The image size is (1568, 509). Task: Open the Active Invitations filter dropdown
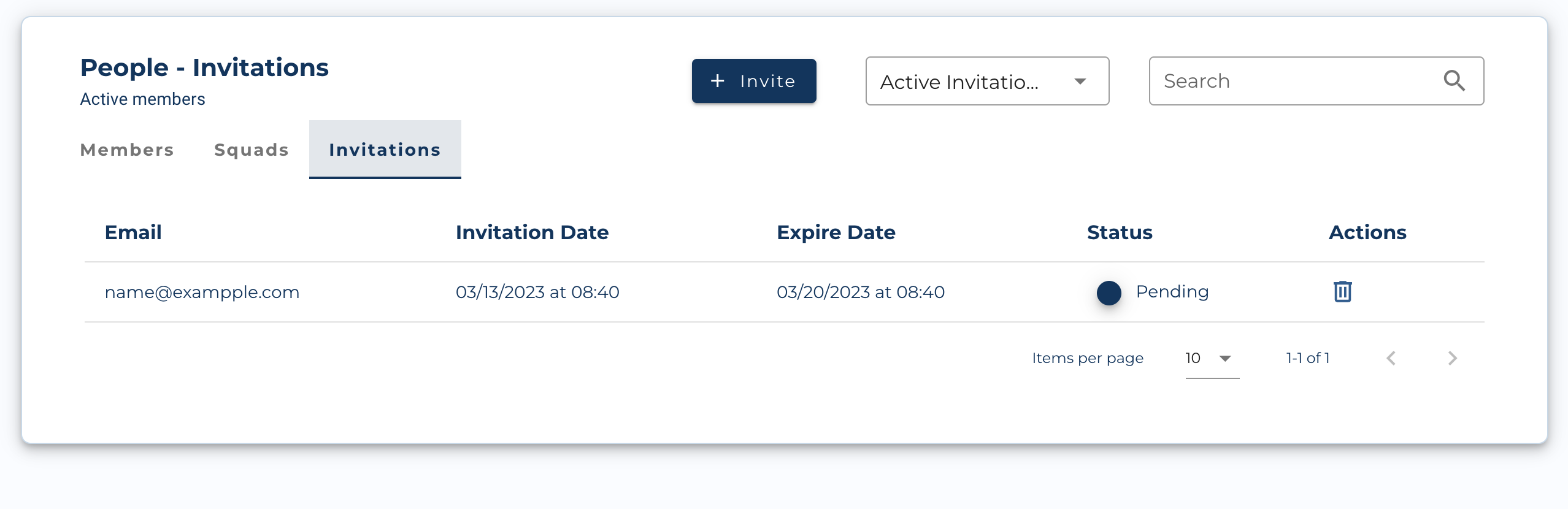click(x=987, y=81)
